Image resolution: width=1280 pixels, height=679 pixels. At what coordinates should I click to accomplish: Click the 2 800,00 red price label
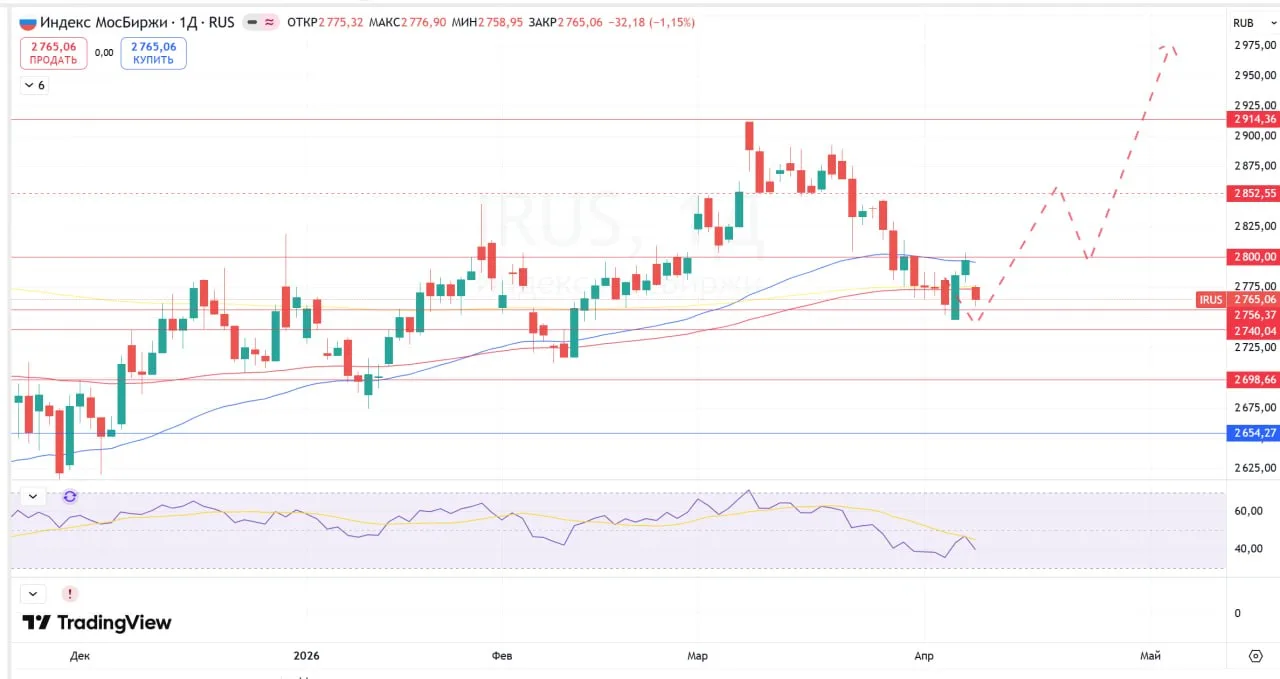1253,257
